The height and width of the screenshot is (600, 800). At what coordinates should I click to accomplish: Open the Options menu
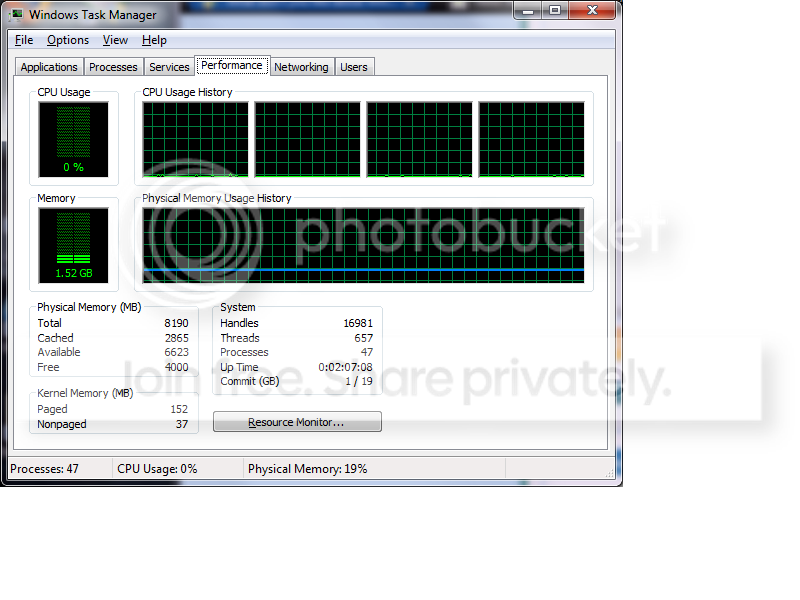(x=68, y=40)
